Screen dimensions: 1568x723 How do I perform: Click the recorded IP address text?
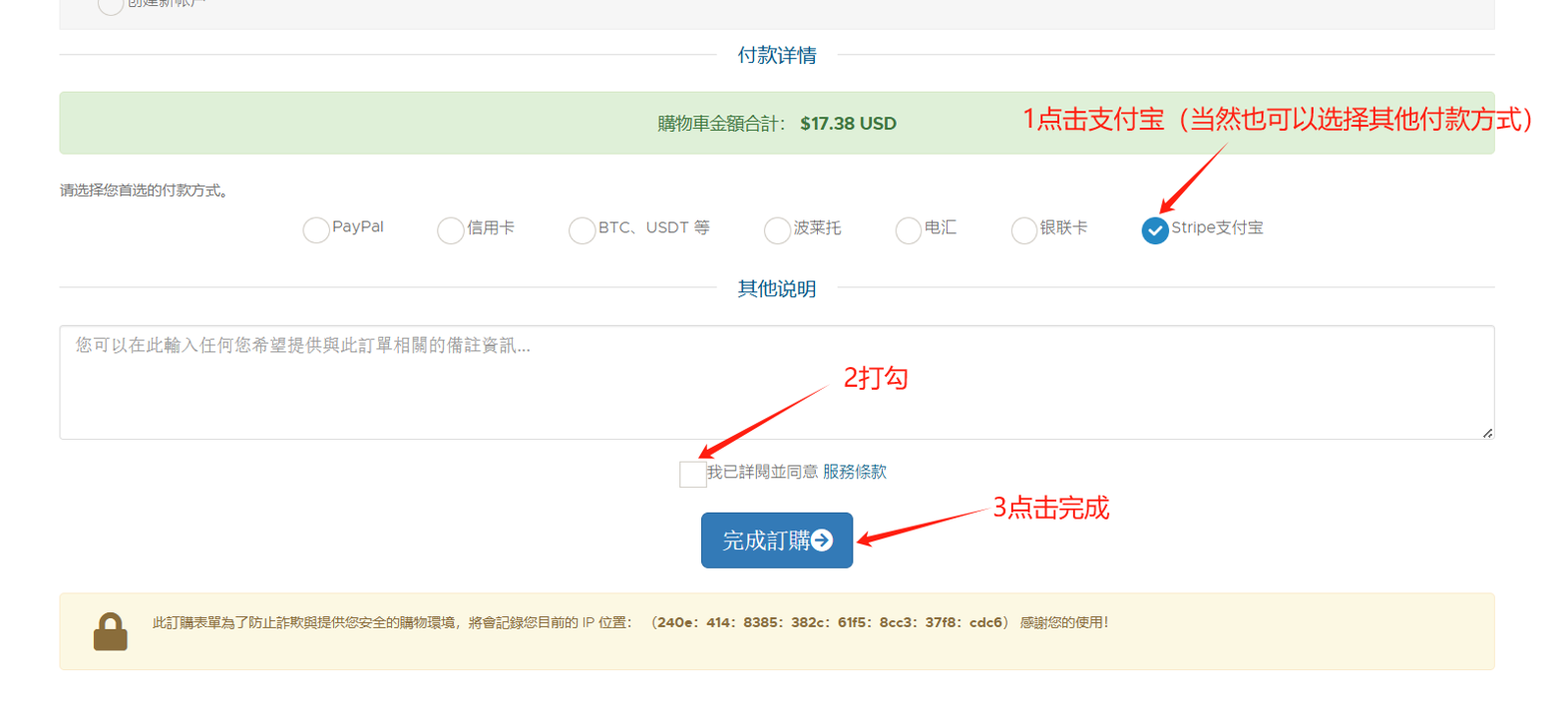pyautogui.click(x=829, y=622)
